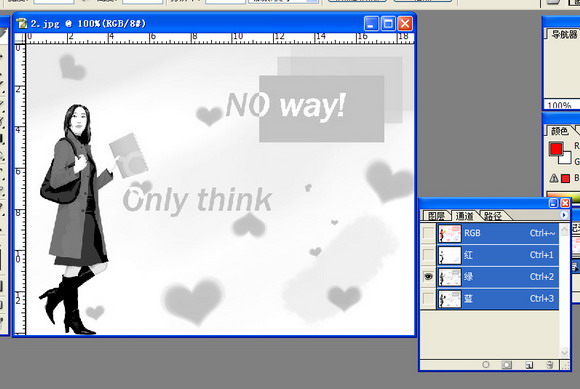Load channel as selection circle icon
Screen dimensions: 580x389
[x=486, y=365]
